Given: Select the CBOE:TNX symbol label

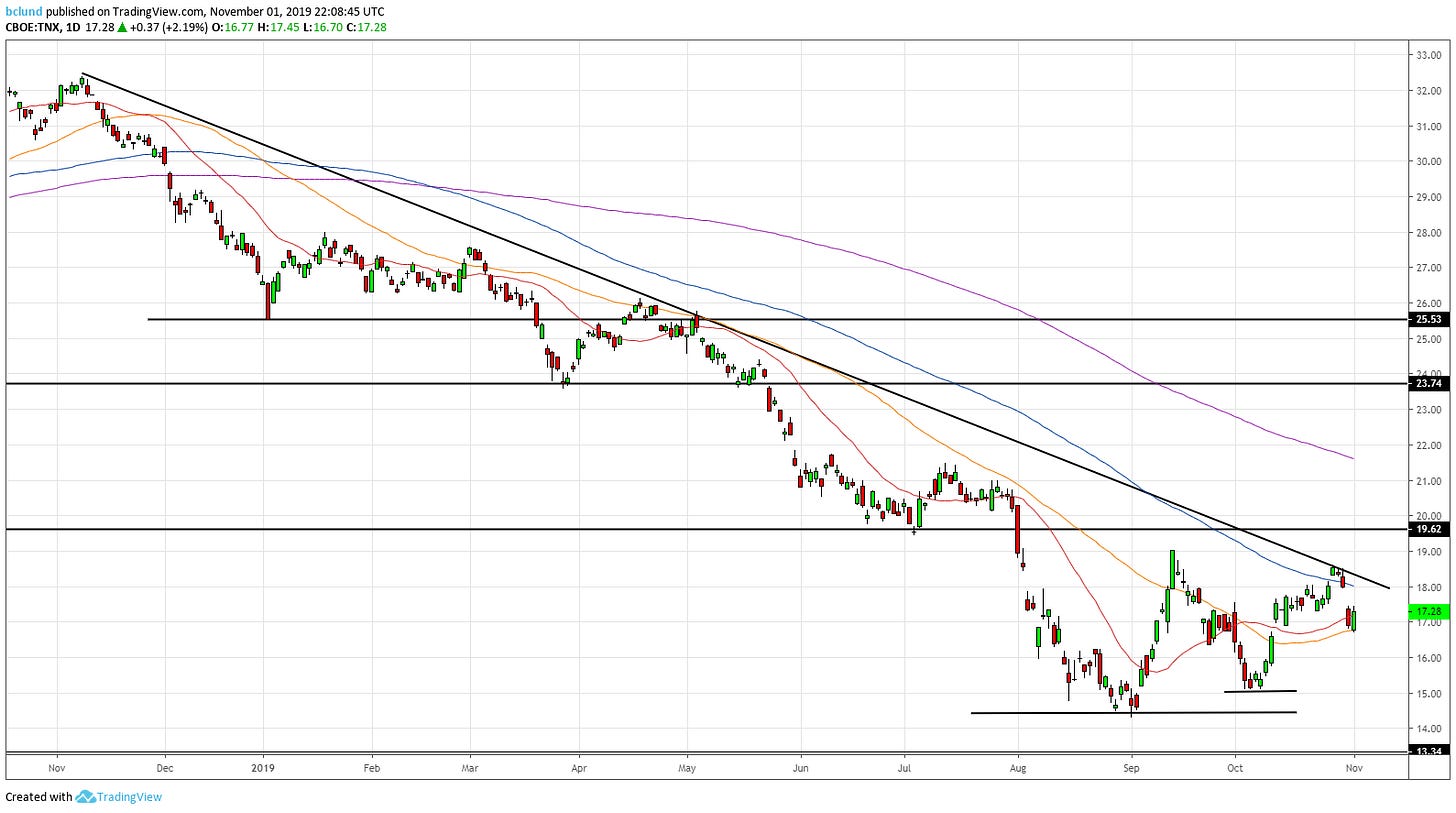Looking at the screenshot, I should 34,27.
